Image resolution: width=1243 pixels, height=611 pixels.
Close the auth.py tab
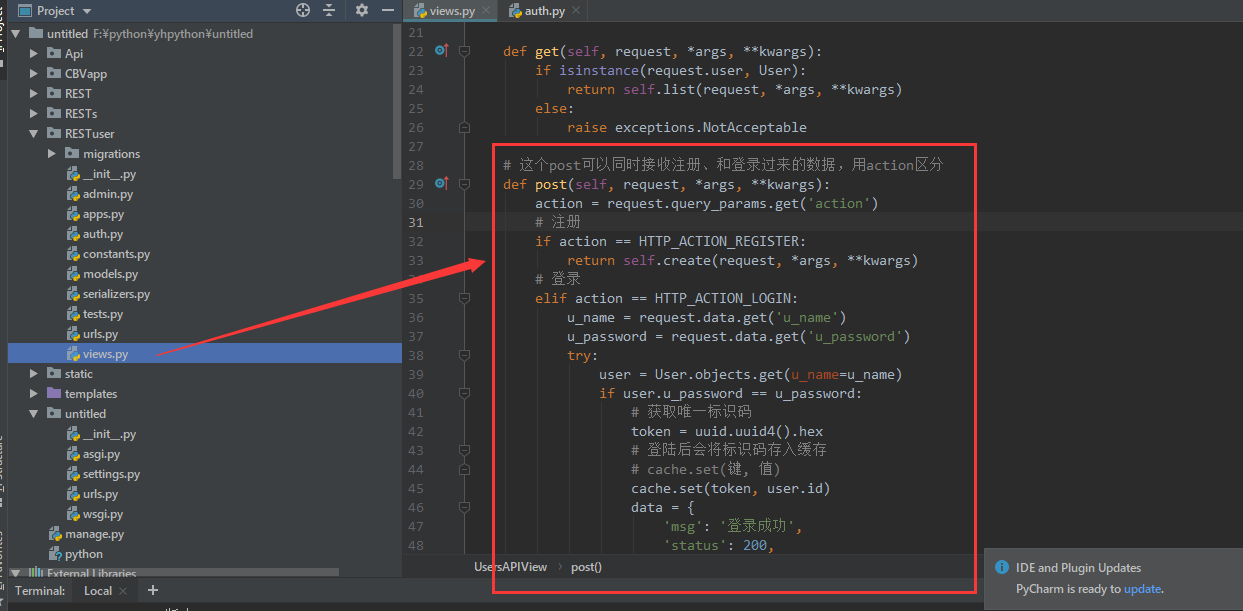coord(575,11)
